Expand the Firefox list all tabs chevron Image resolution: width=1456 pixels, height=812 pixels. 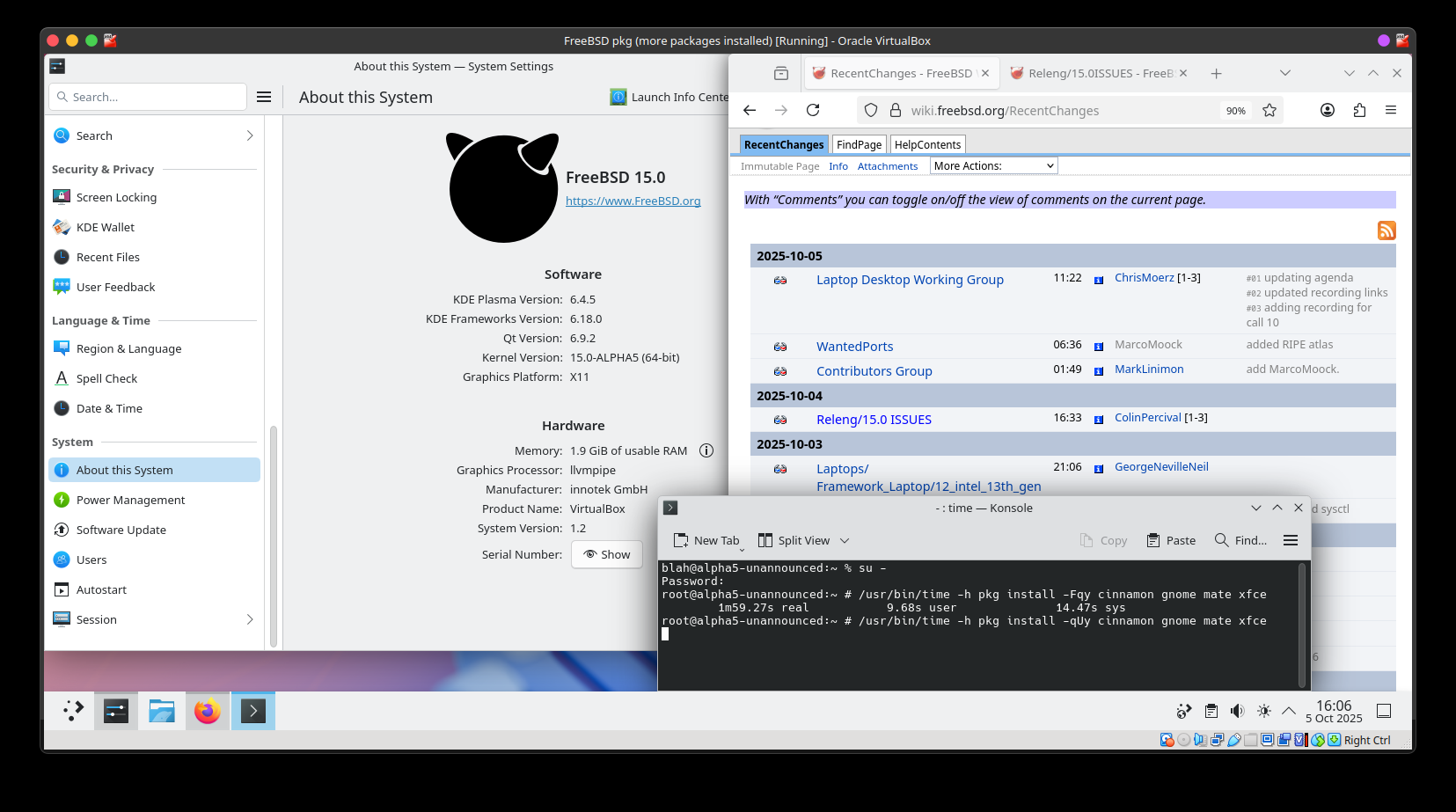click(x=1284, y=73)
